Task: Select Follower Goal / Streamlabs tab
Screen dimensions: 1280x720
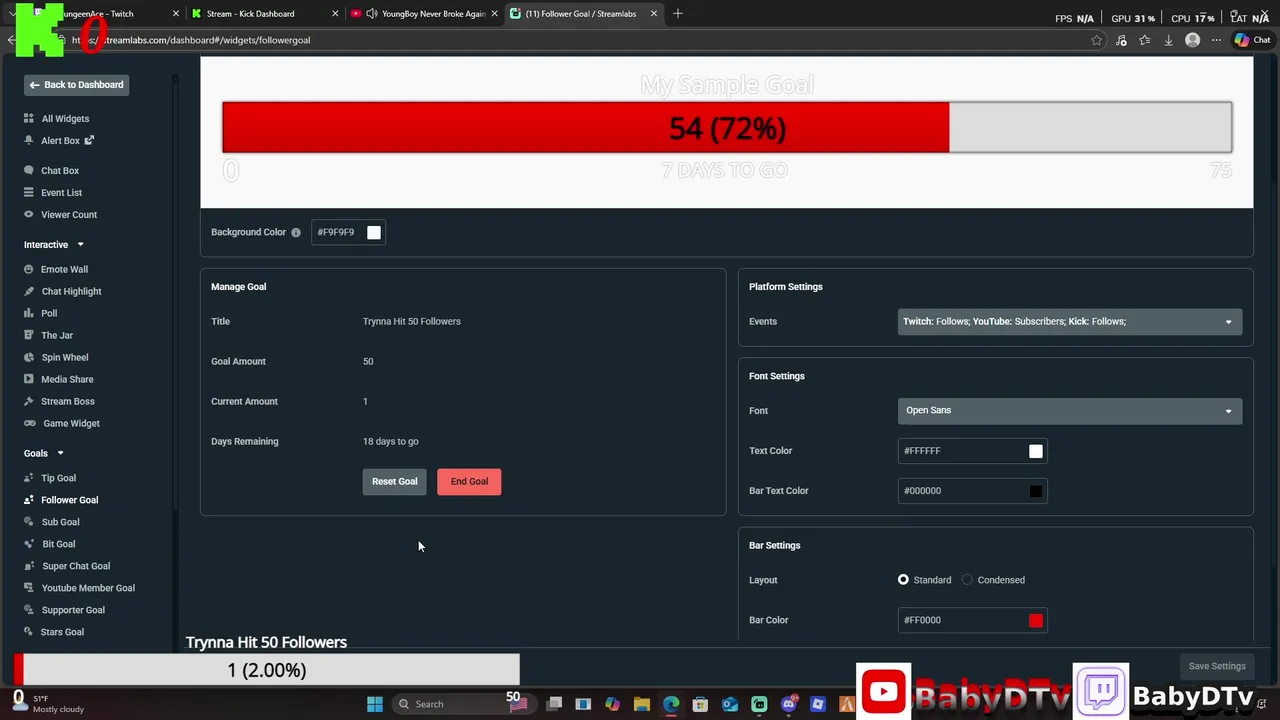Action: pos(583,14)
